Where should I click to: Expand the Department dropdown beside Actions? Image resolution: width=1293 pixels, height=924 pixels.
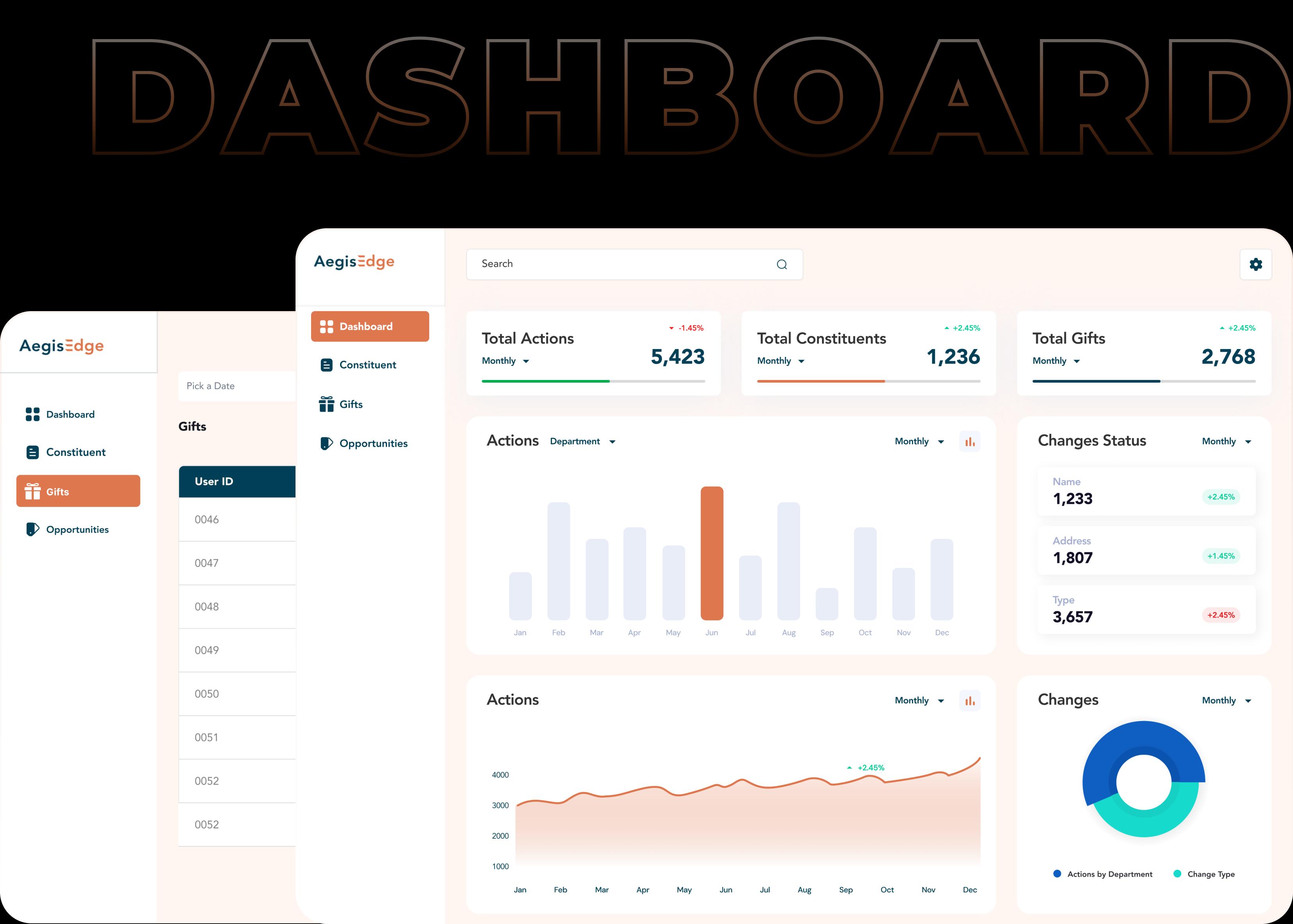coord(582,442)
